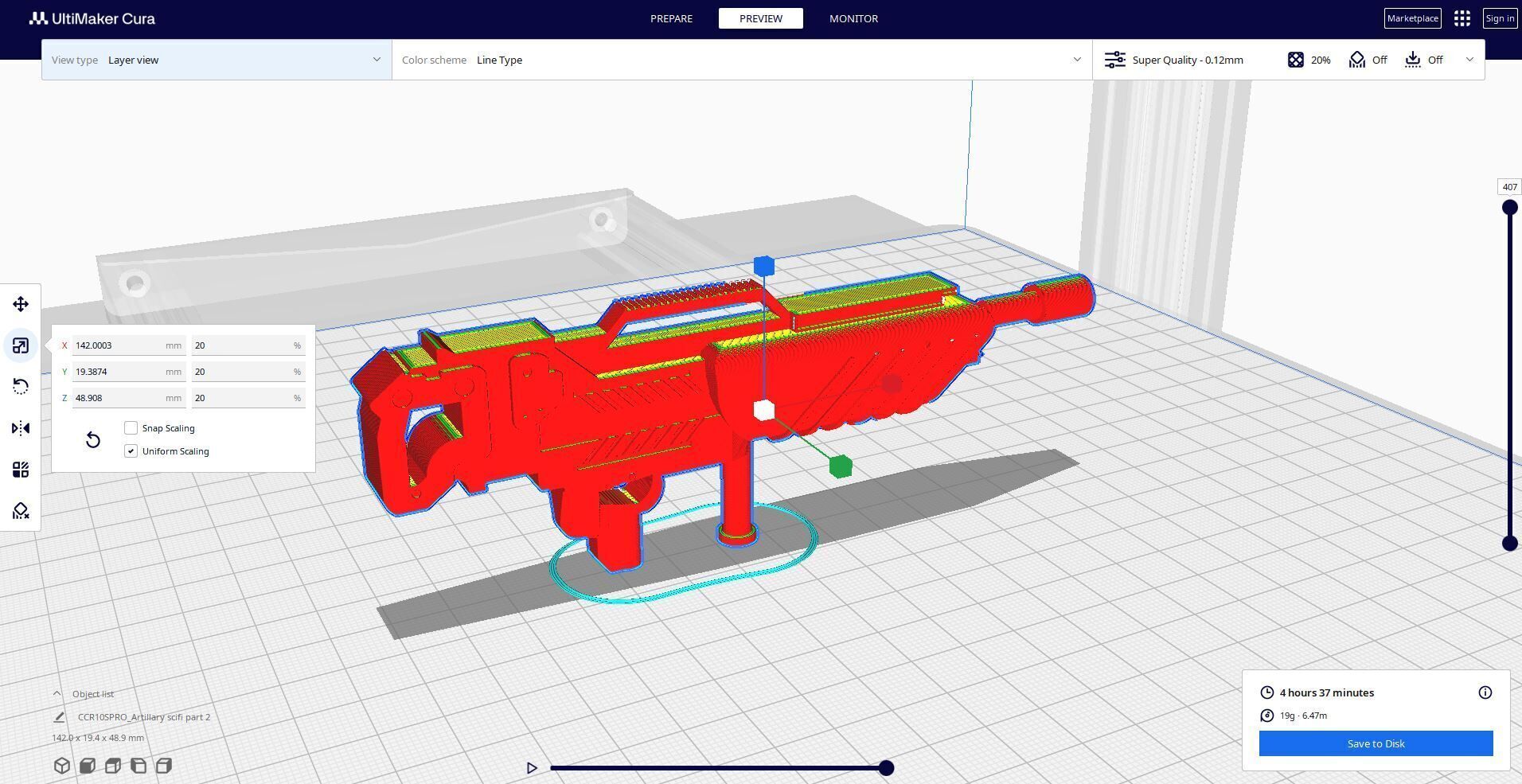This screenshot has width=1522, height=784.
Task: Click the Z scale percent field
Action: (x=248, y=398)
